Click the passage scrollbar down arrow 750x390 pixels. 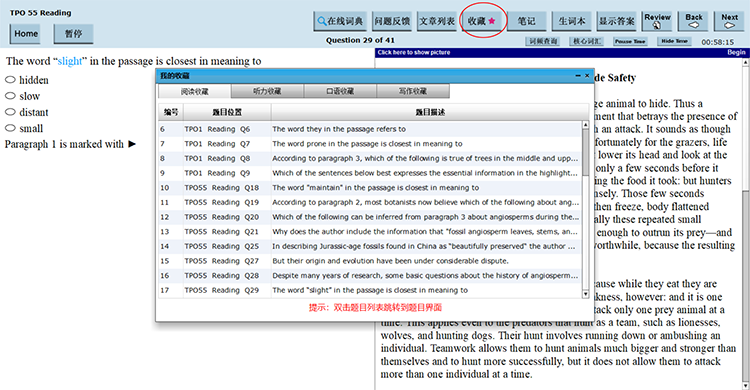pyautogui.click(x=746, y=385)
